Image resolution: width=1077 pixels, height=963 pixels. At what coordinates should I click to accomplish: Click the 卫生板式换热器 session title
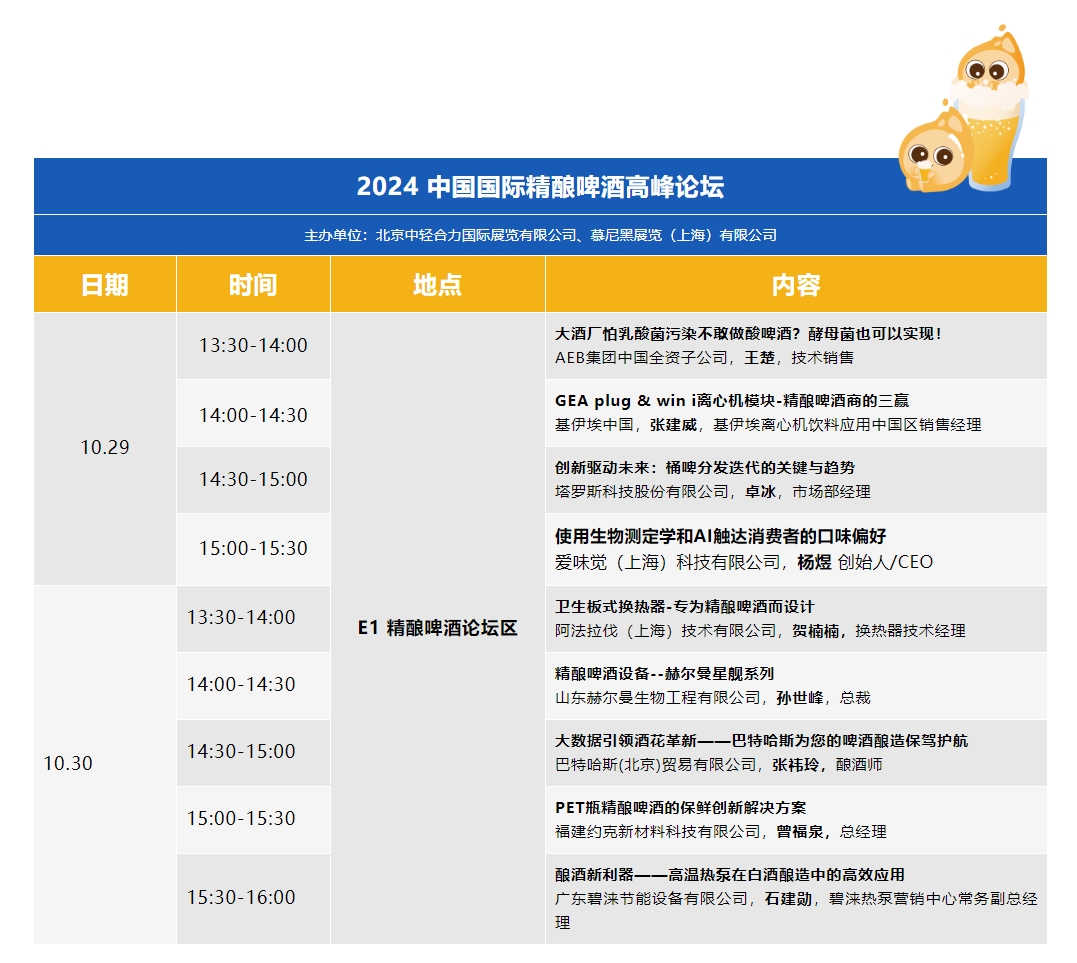pos(685,607)
